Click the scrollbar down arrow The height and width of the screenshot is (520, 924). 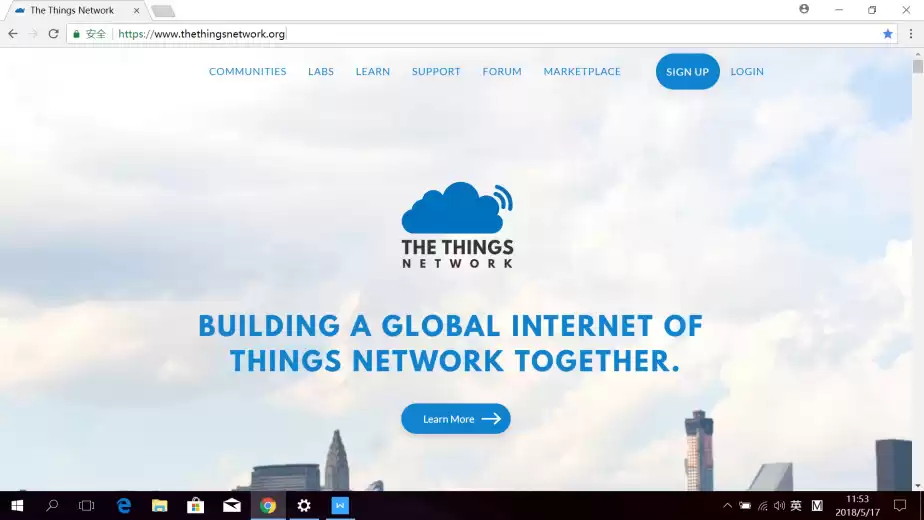coord(918,486)
